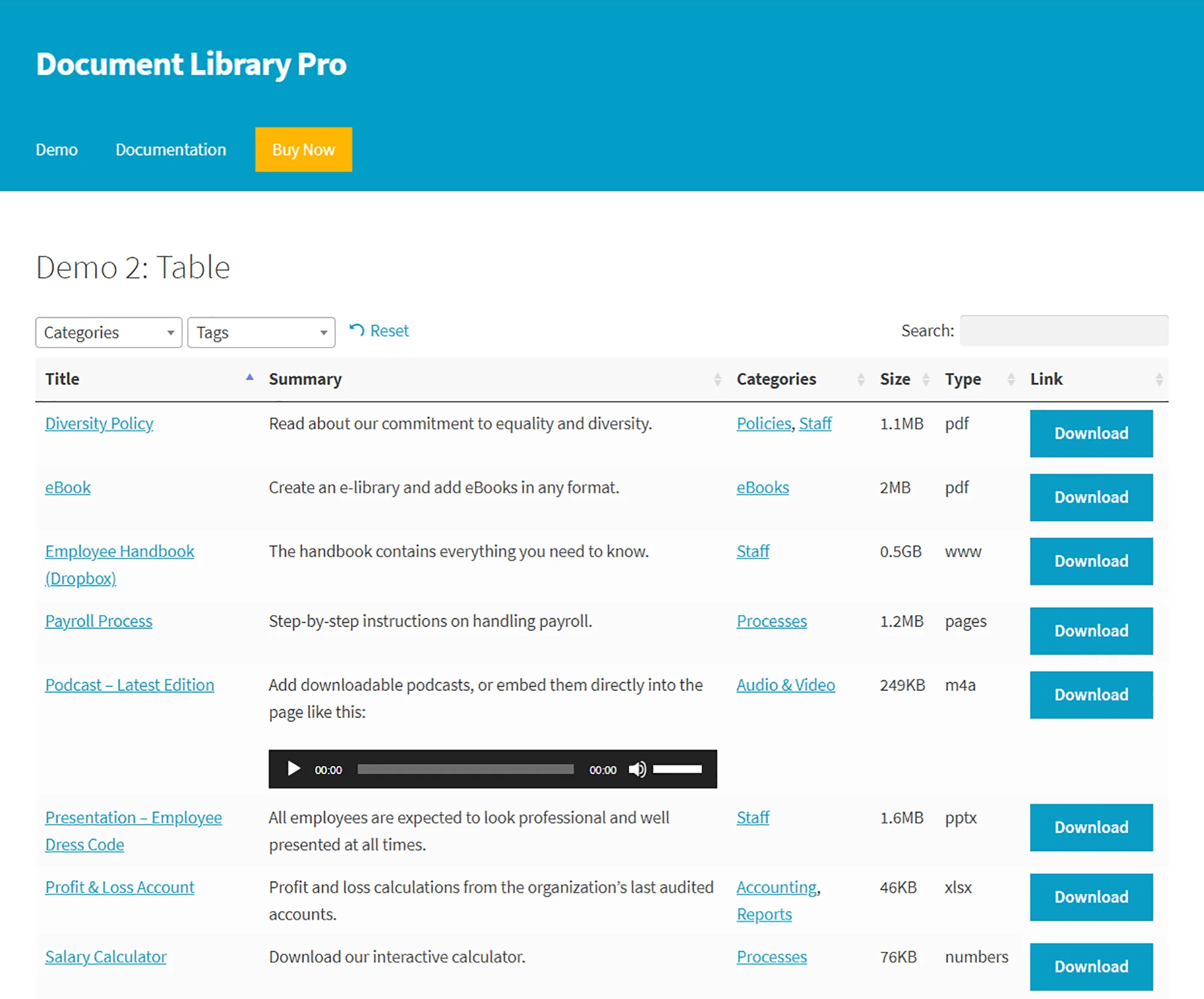Image resolution: width=1204 pixels, height=999 pixels.
Task: Open the Audio & Video category link
Action: 785,684
